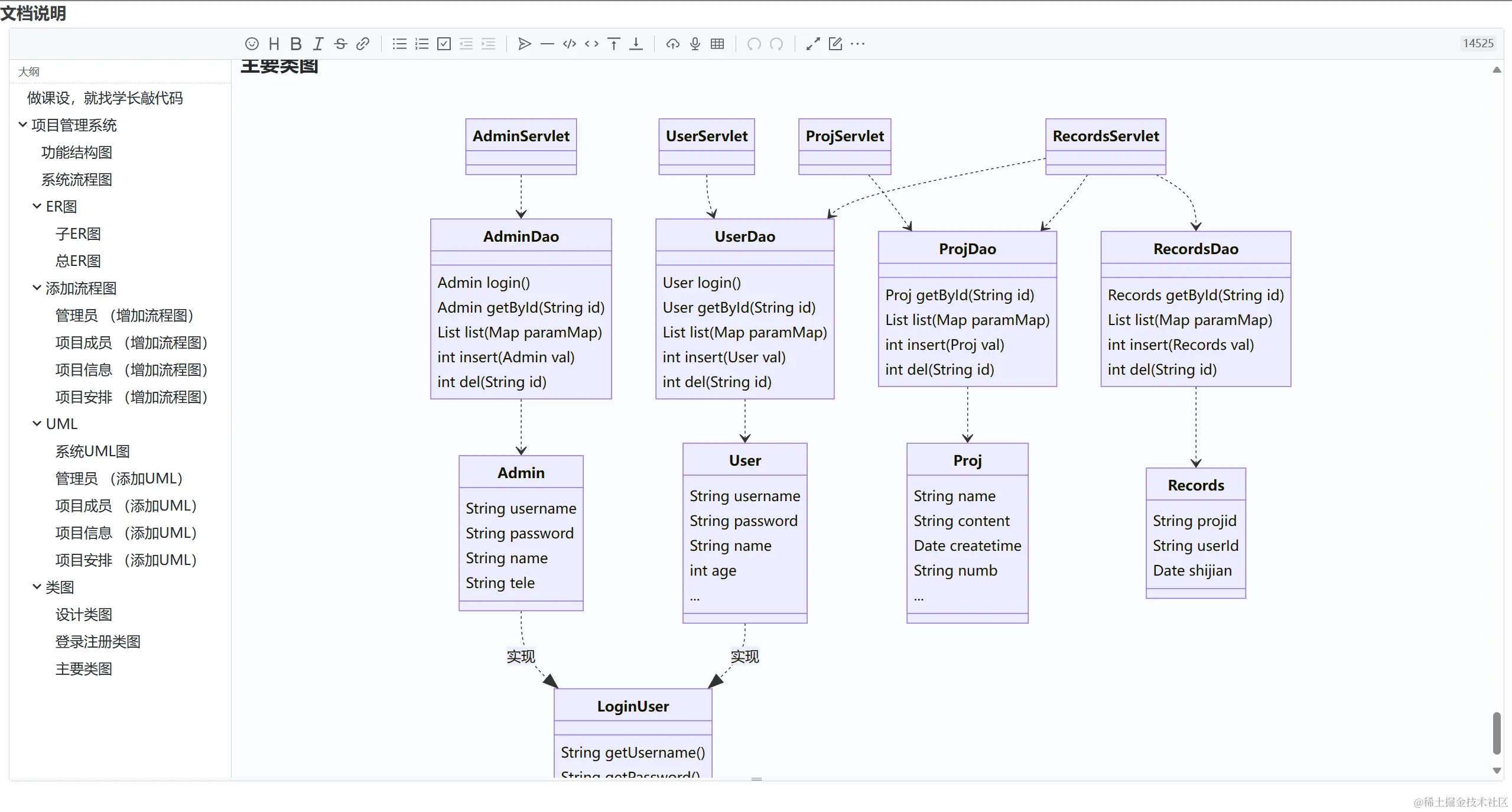1512x812 pixels.
Task: Open the emoji picker icon
Action: (252, 44)
